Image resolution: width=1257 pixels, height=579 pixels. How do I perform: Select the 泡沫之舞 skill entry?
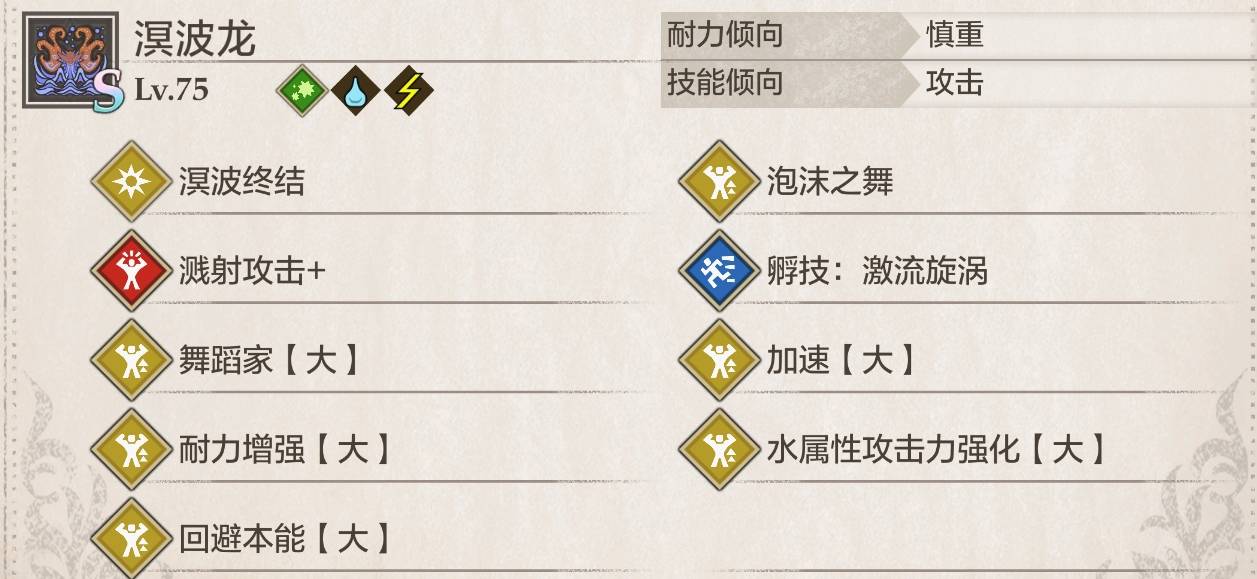[829, 182]
